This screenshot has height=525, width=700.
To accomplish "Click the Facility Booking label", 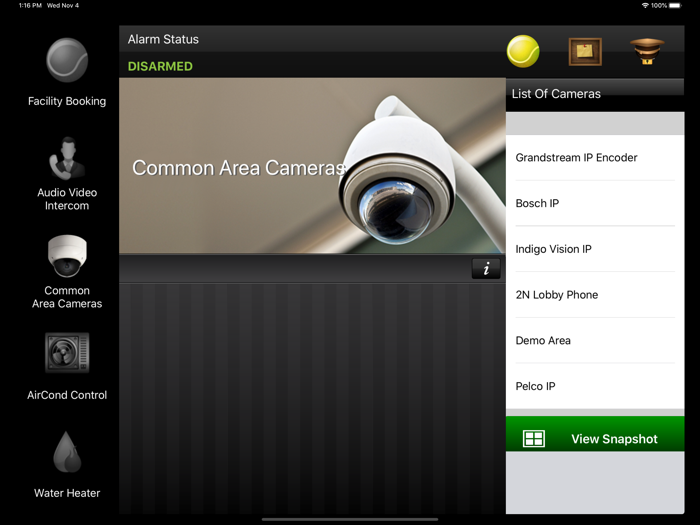I will point(67,101).
